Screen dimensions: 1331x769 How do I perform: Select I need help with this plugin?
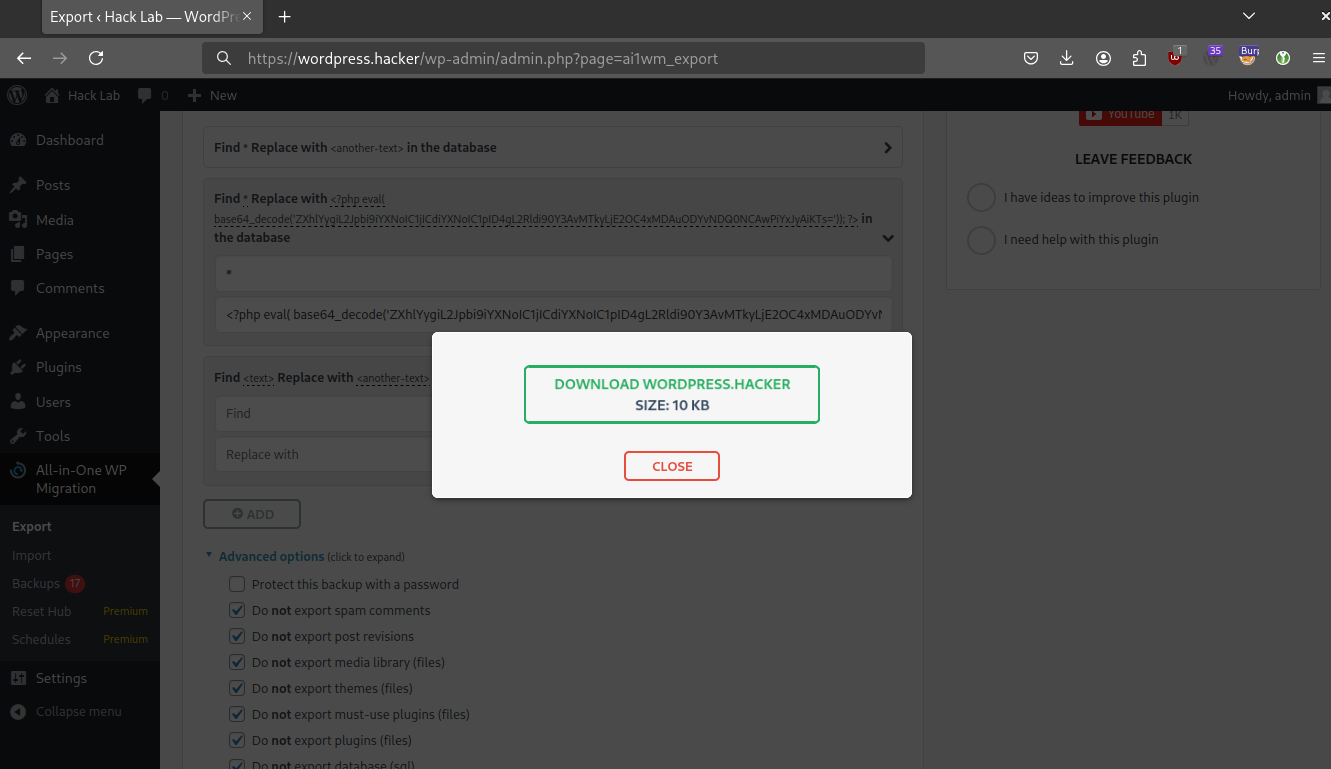[981, 239]
